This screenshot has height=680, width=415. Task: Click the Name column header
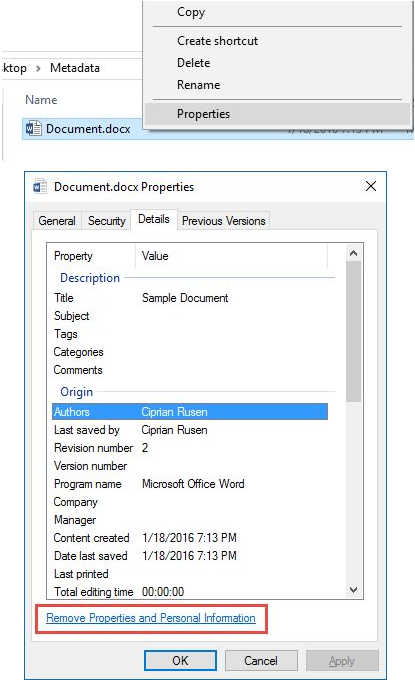point(41,100)
